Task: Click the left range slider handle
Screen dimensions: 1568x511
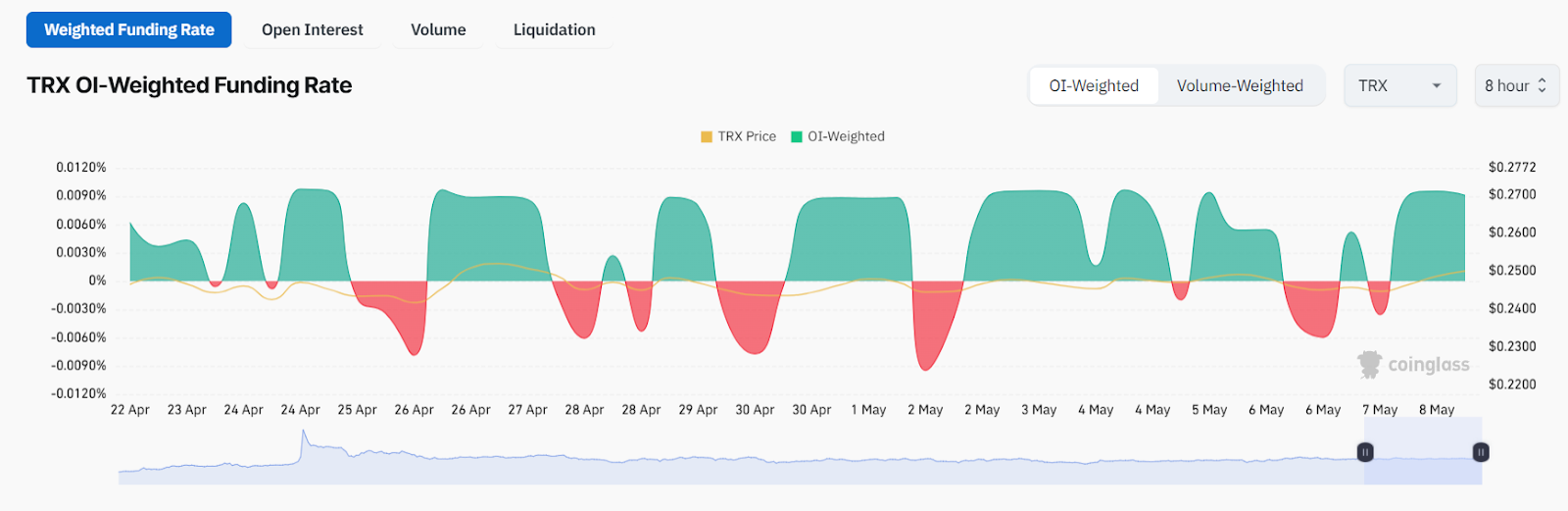Action: click(1364, 452)
